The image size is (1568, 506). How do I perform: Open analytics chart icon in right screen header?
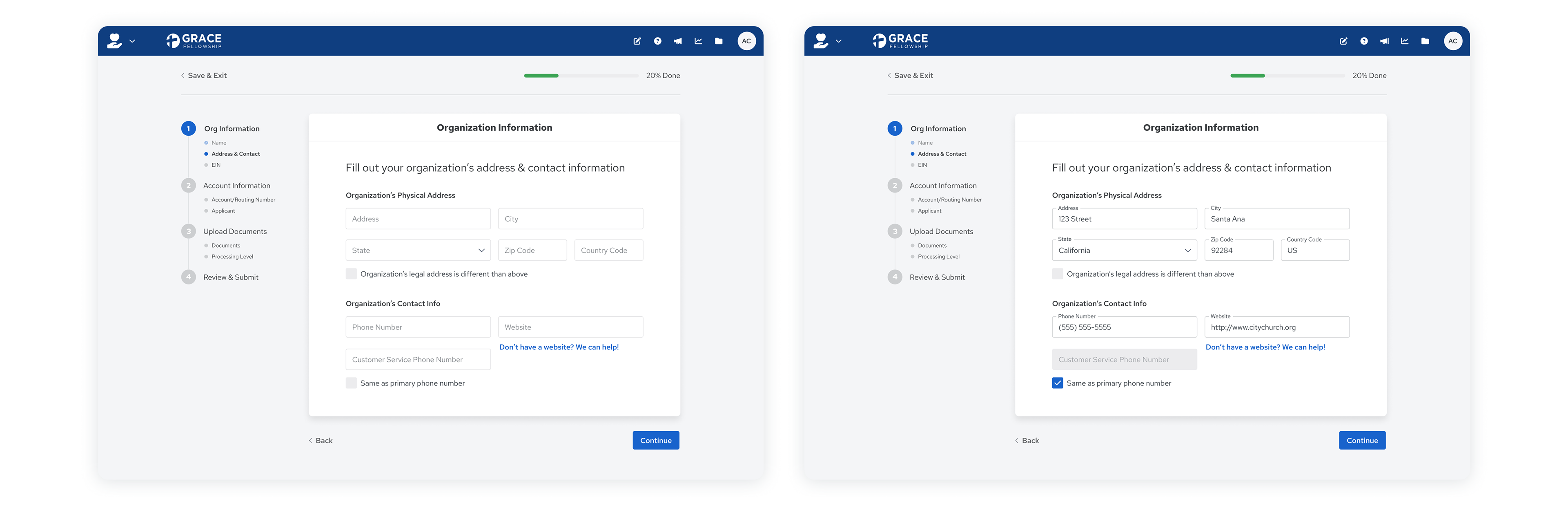point(1404,41)
